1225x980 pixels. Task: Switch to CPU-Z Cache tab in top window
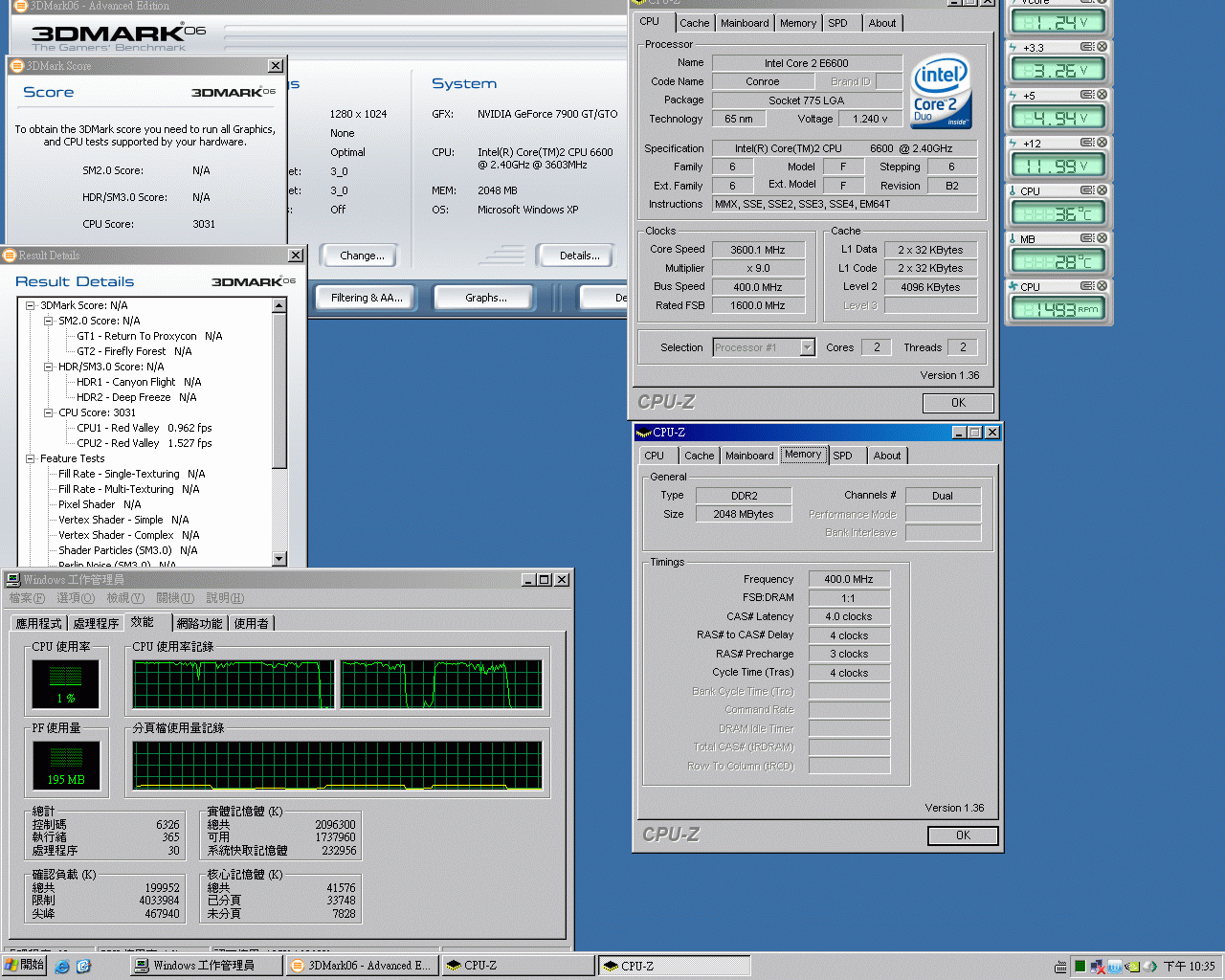(695, 23)
